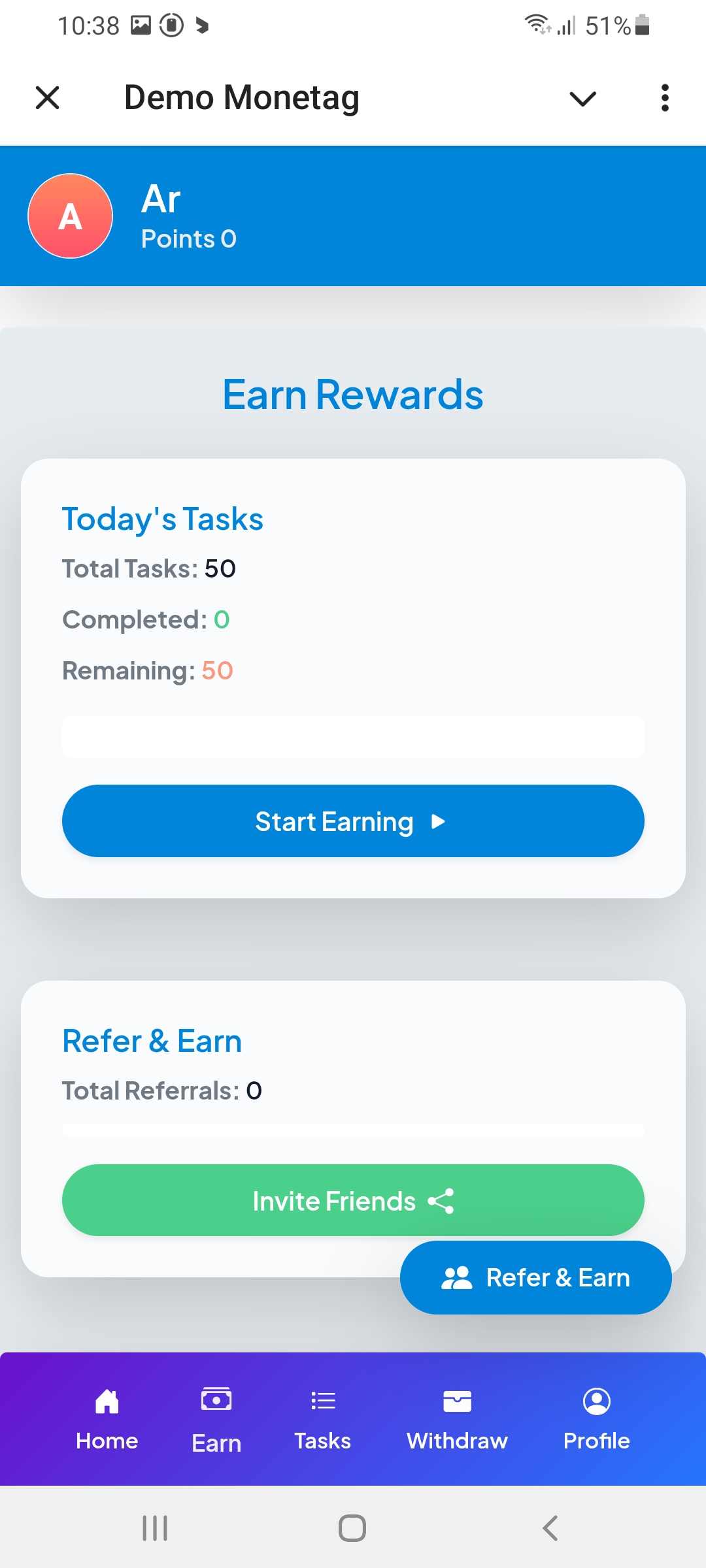Expand the chevron dropdown in header
Image resolution: width=706 pixels, height=1568 pixels.
(x=582, y=99)
